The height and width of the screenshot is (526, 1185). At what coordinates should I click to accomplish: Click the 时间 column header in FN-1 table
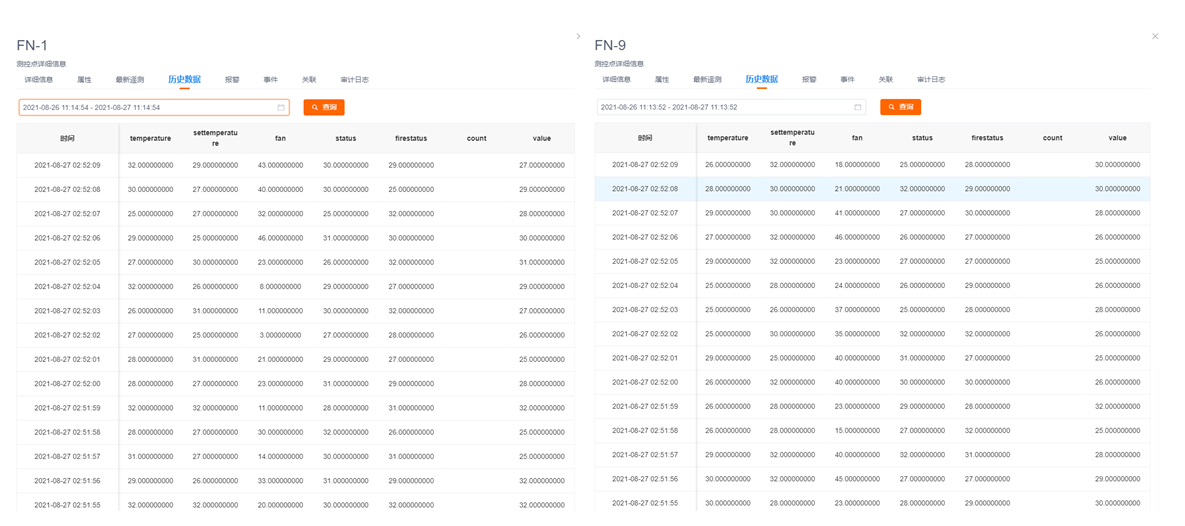pos(68,138)
